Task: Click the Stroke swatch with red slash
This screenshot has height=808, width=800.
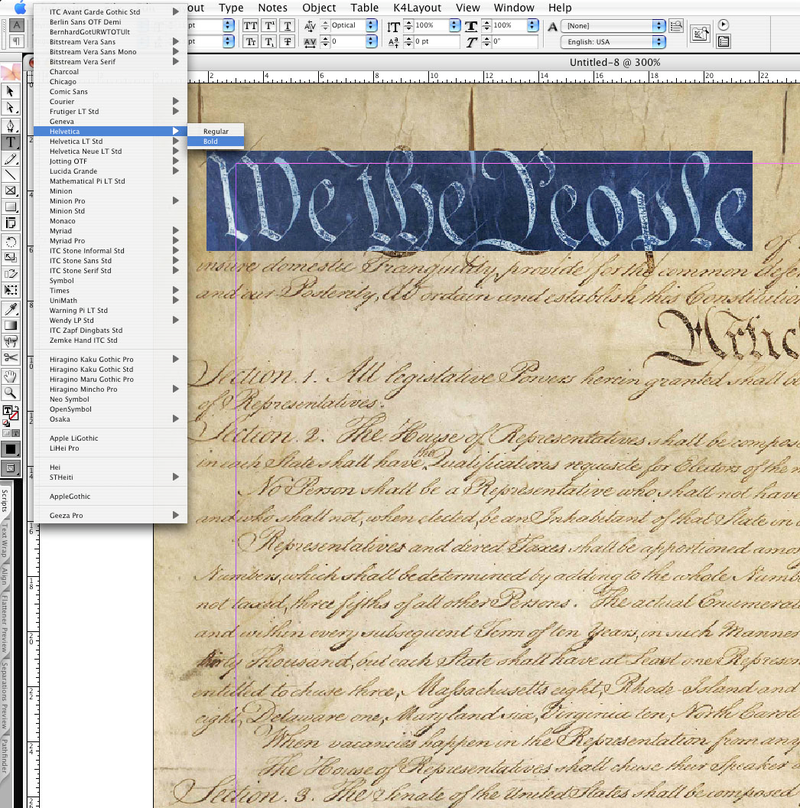Action: pyautogui.click(x=14, y=415)
